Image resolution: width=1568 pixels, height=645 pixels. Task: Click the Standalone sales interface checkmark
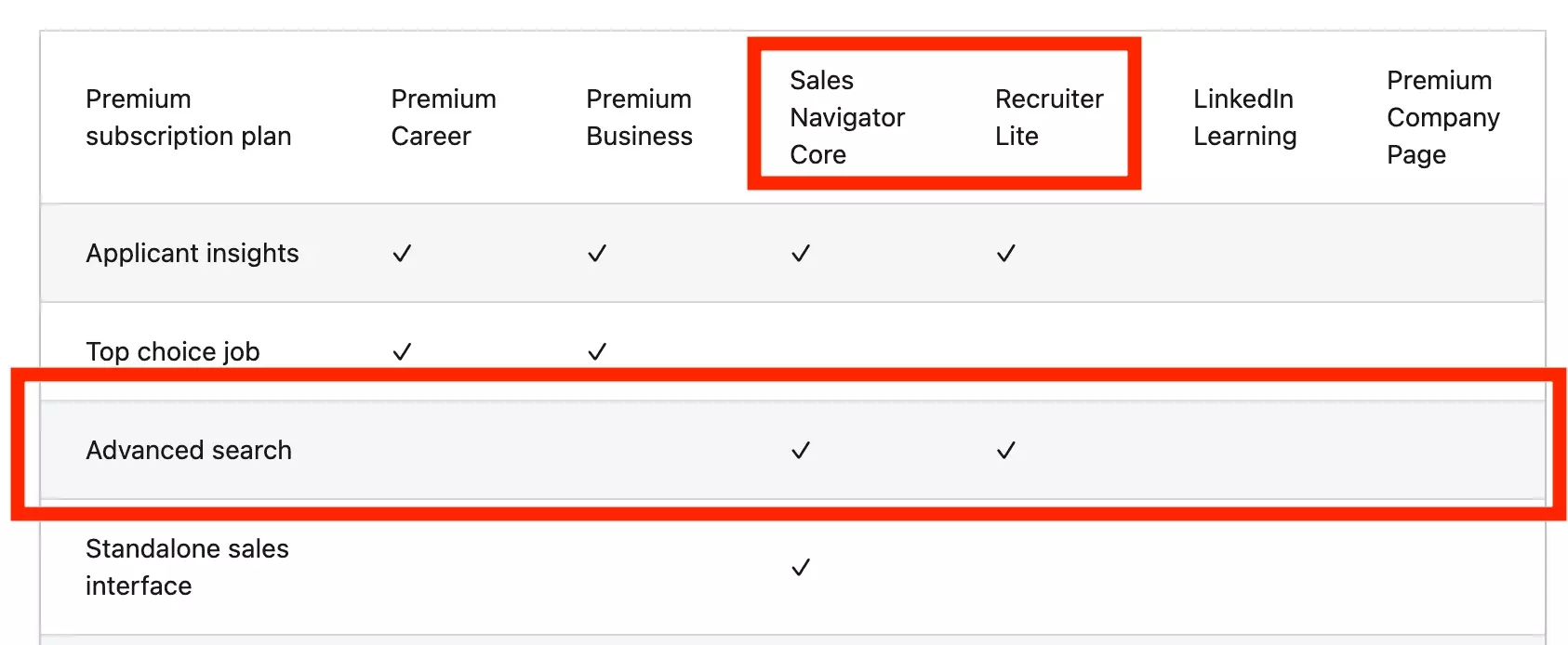[x=801, y=567]
